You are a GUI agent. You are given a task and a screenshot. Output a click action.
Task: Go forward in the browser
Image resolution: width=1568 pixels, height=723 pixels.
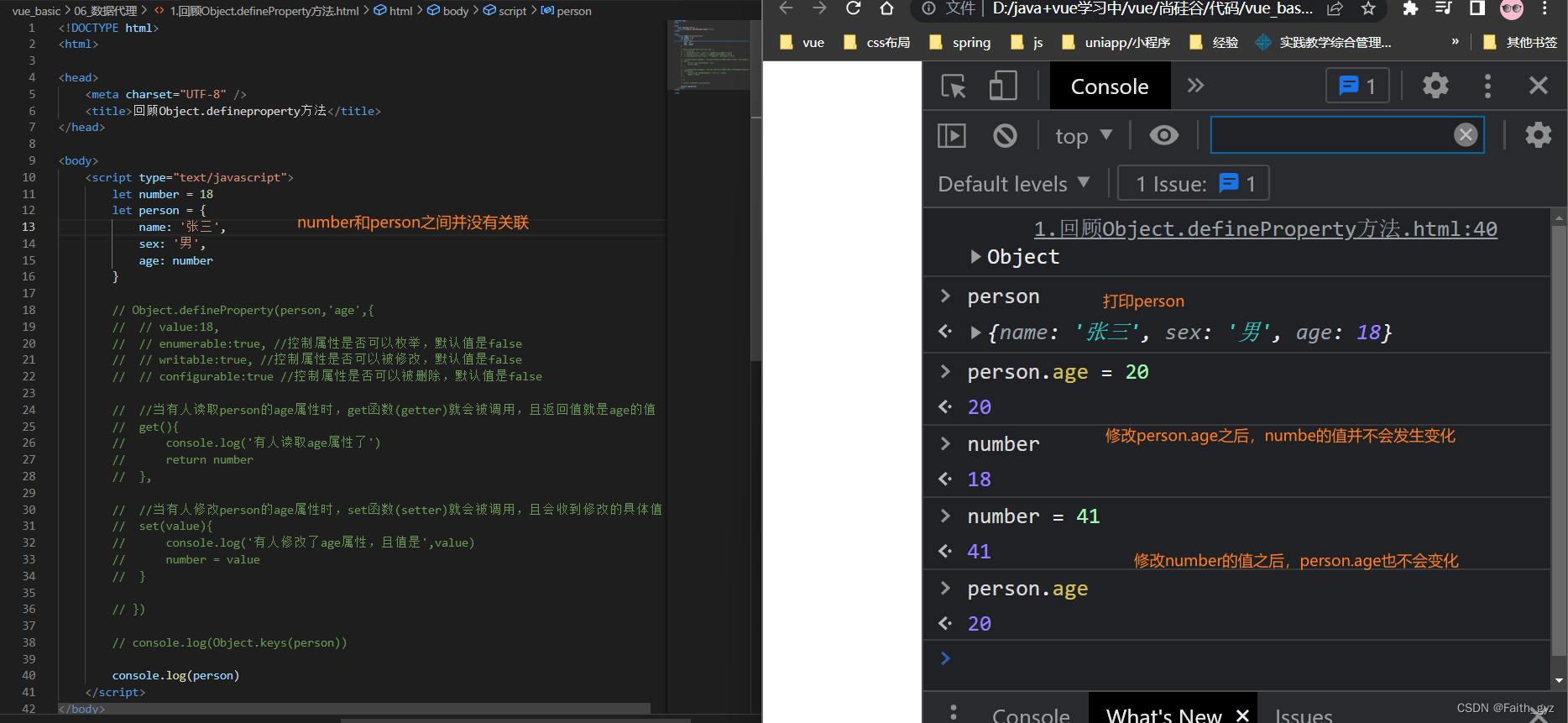click(x=820, y=8)
